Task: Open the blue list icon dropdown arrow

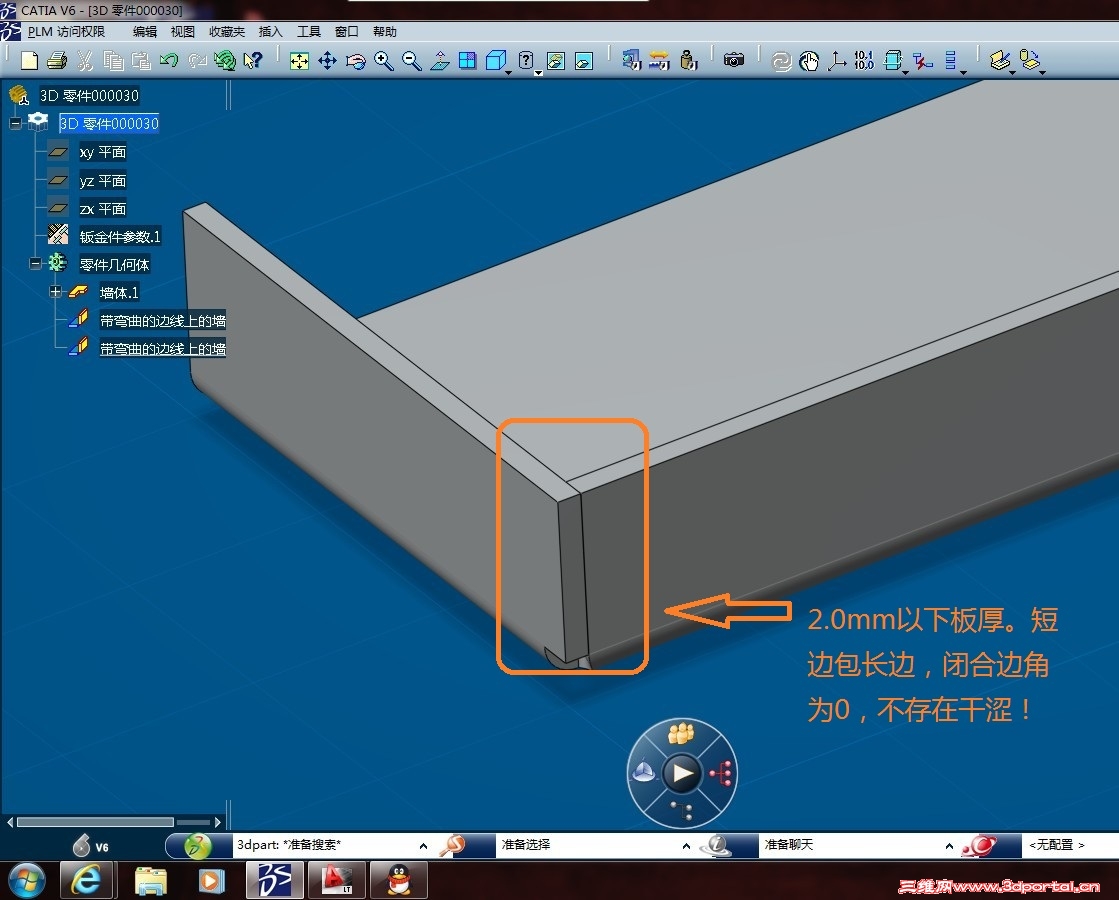Action: tap(963, 73)
